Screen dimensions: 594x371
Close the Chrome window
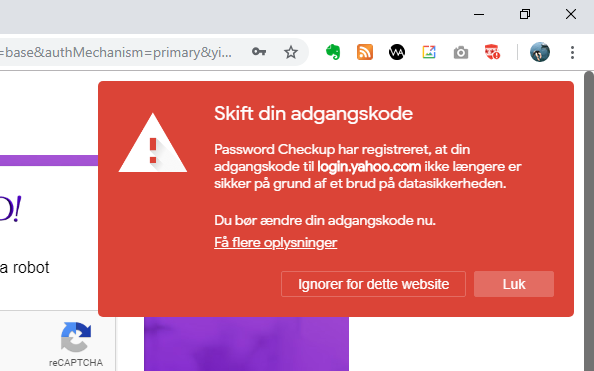click(571, 14)
